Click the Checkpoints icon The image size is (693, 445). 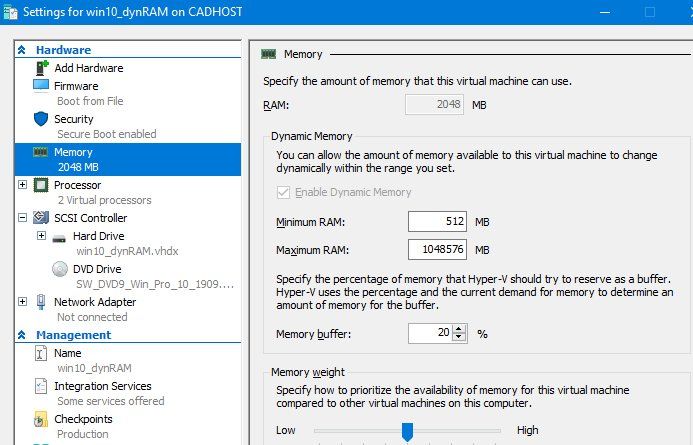[x=41, y=419]
